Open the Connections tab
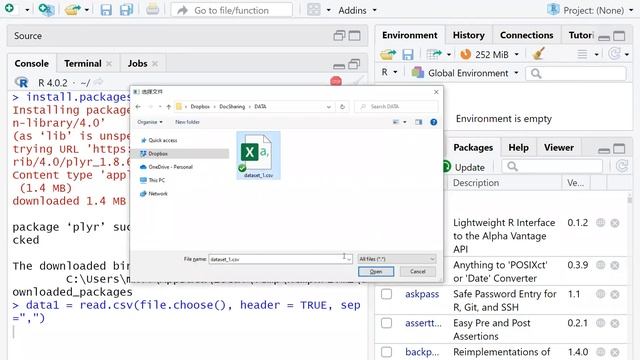The image size is (640, 360). click(527, 36)
